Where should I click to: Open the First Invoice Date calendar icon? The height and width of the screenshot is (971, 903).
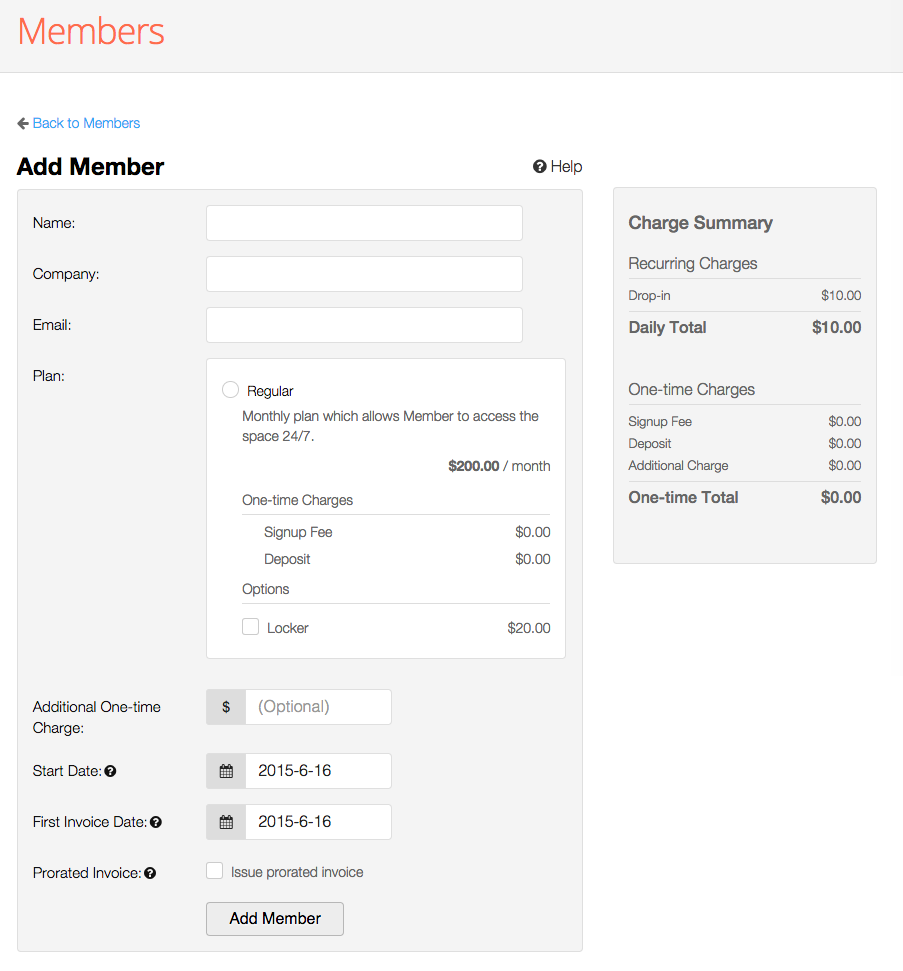(x=226, y=822)
